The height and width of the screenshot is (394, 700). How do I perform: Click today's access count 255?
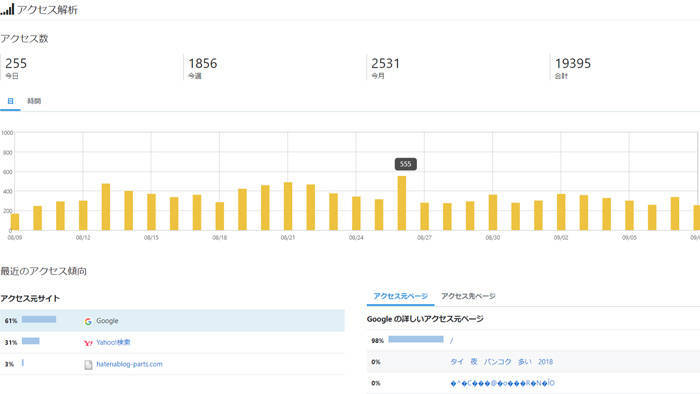click(x=16, y=63)
